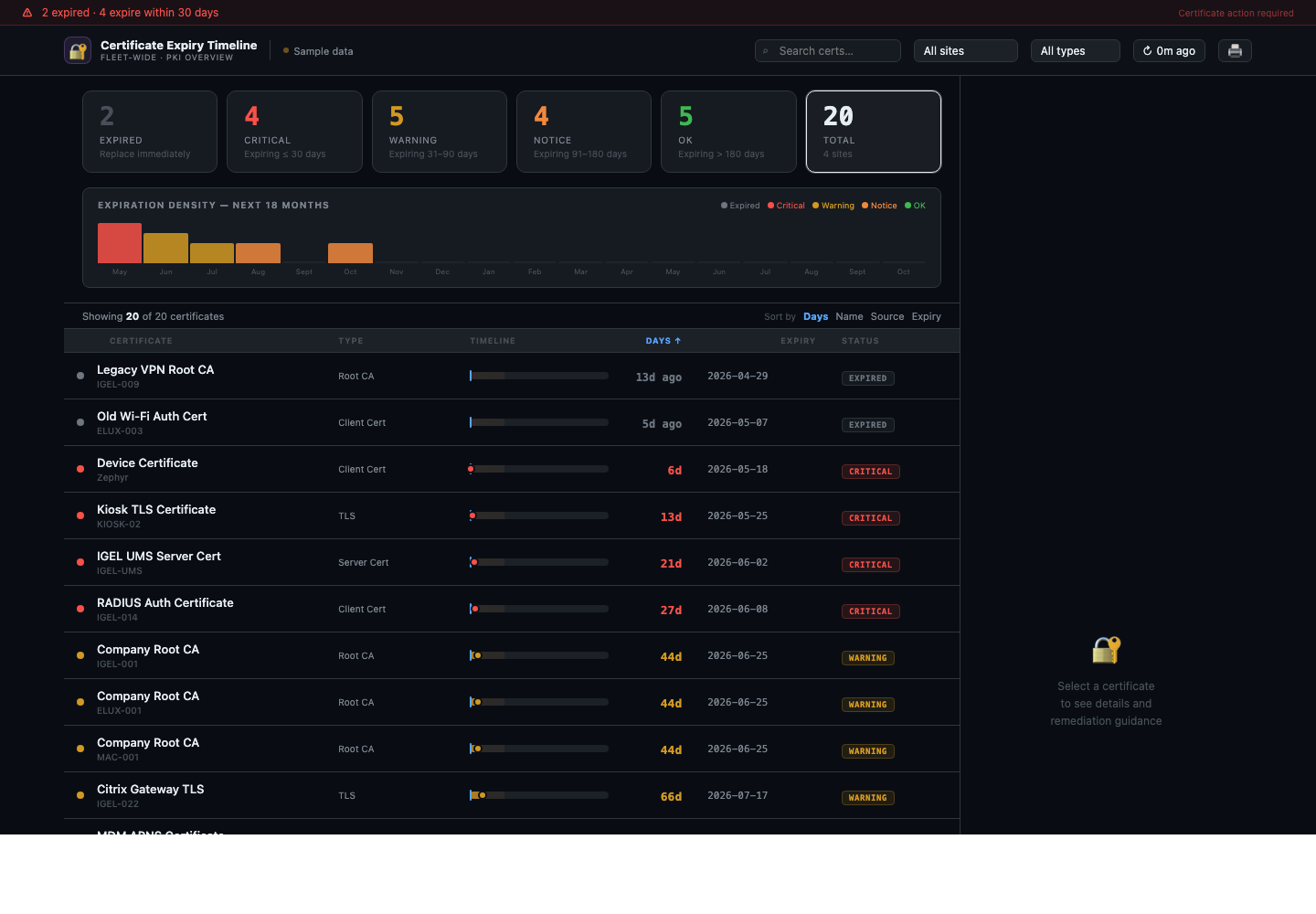The image size is (1316, 914).
Task: Click the status dot beside Old Wi-Fi Auth Cert
Action: [x=80, y=422]
